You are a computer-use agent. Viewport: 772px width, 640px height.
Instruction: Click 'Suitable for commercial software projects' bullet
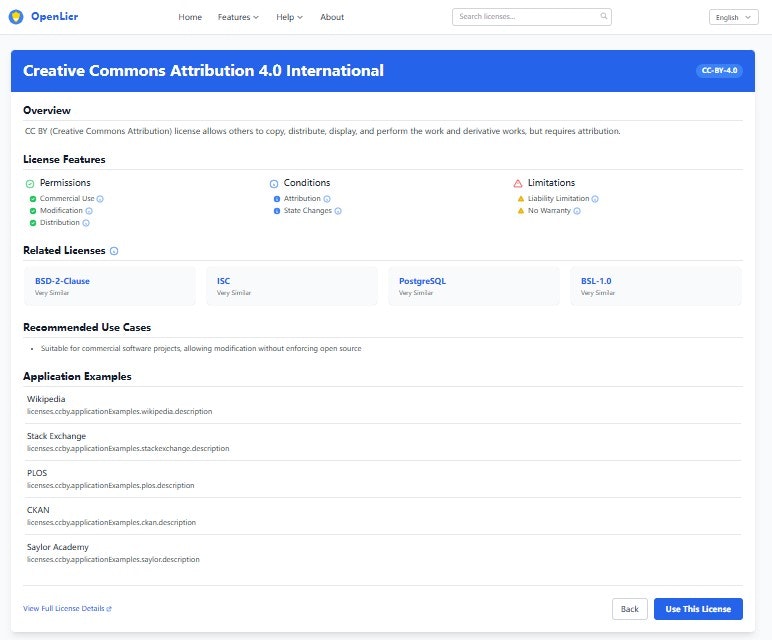tap(201, 349)
